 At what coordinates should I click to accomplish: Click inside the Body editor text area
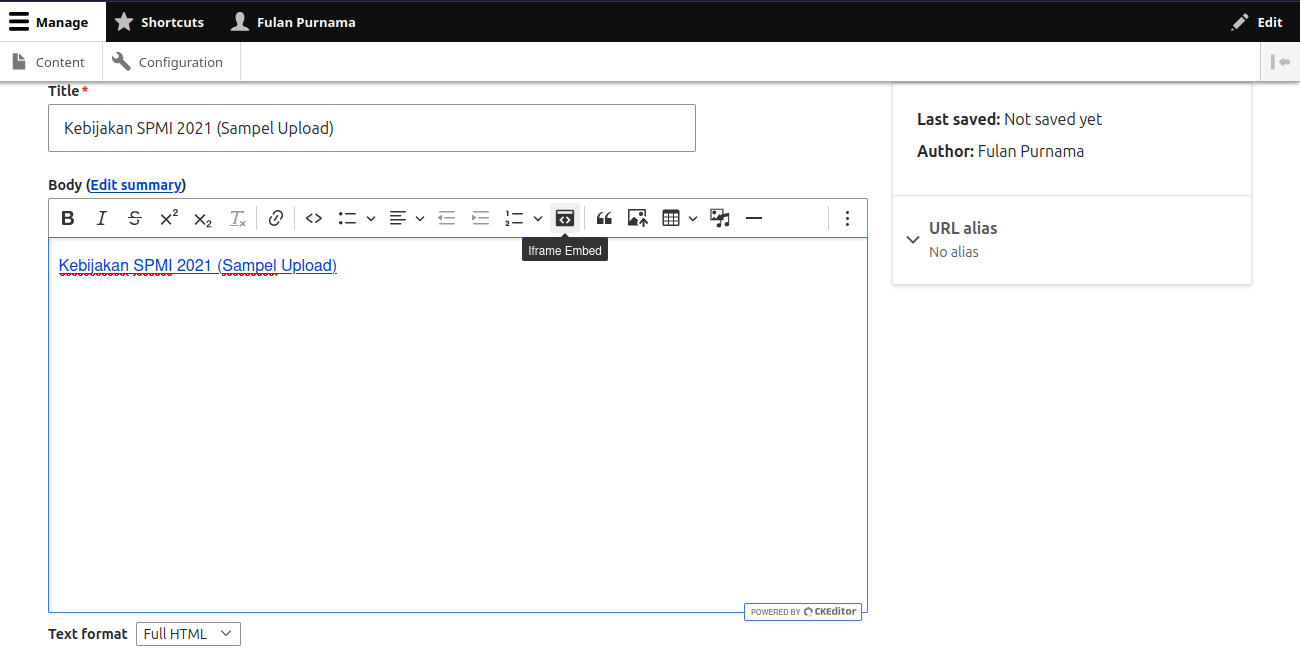tap(458, 425)
